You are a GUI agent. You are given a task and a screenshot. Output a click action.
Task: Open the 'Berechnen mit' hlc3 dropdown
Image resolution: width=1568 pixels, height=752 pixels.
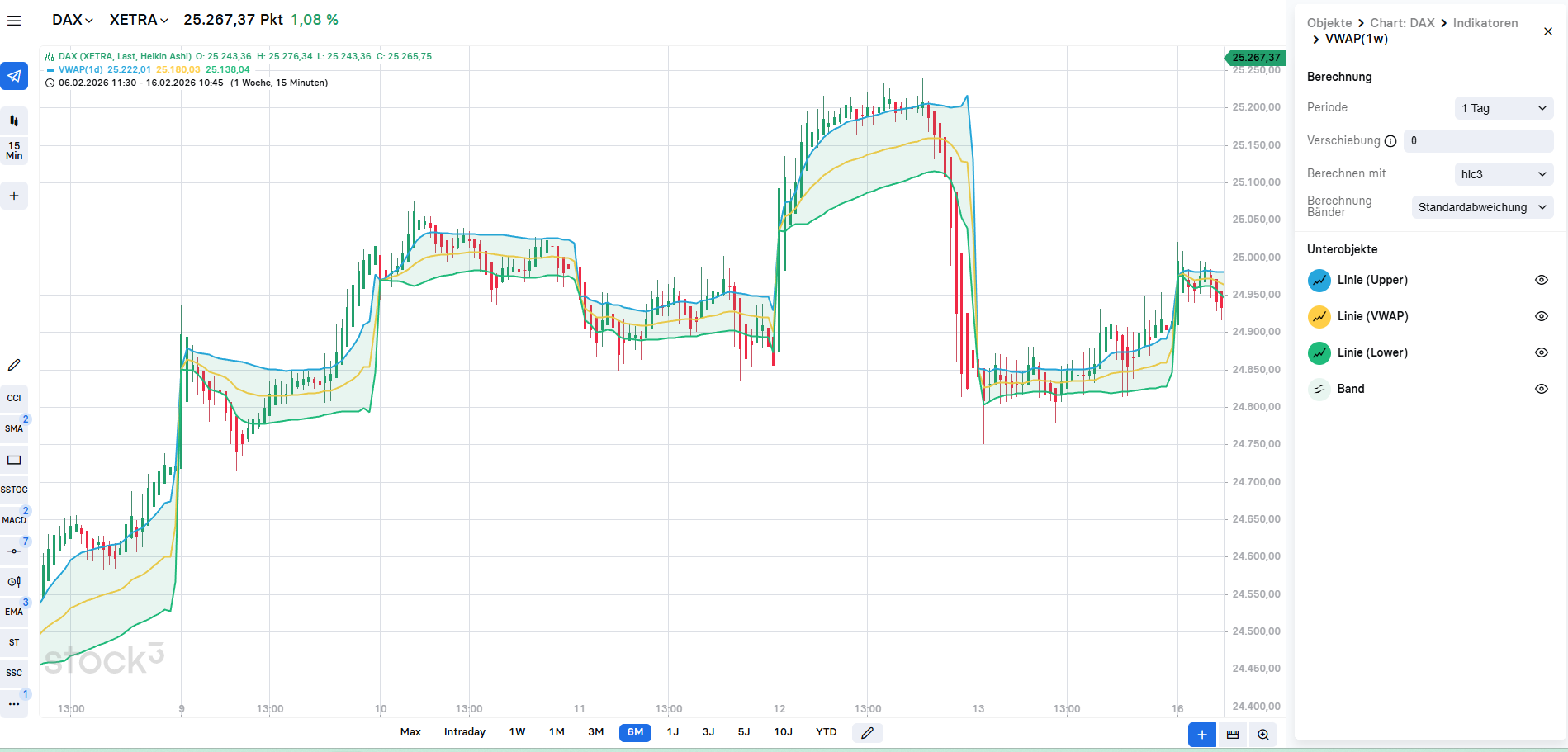1504,174
